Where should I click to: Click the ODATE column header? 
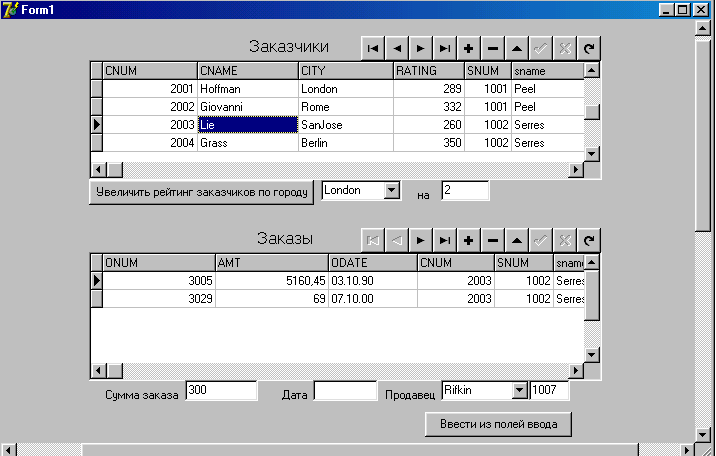tap(373, 263)
